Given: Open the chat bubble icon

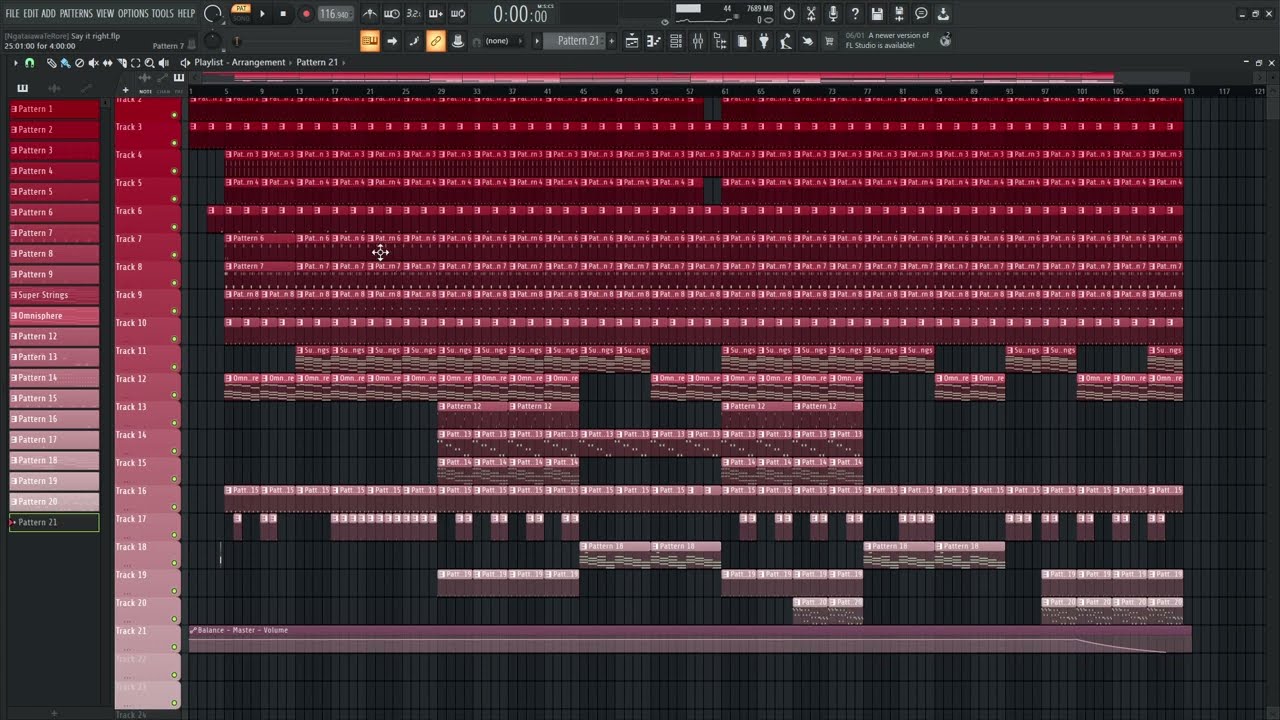Looking at the screenshot, I should click(x=921, y=14).
